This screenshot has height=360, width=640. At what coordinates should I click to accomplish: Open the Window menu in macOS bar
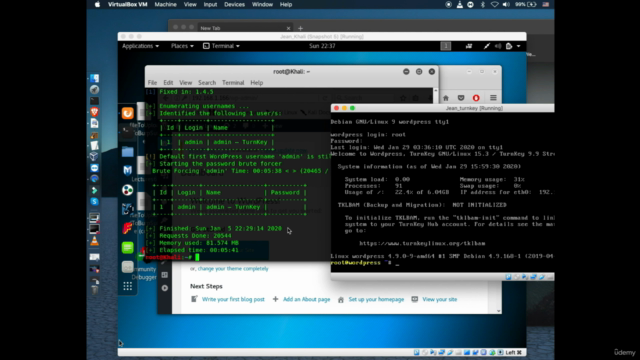click(262, 4)
